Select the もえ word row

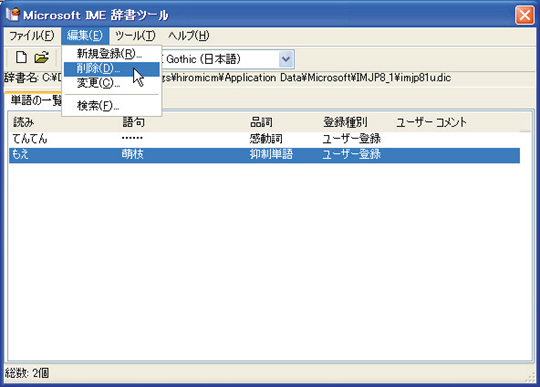264,155
